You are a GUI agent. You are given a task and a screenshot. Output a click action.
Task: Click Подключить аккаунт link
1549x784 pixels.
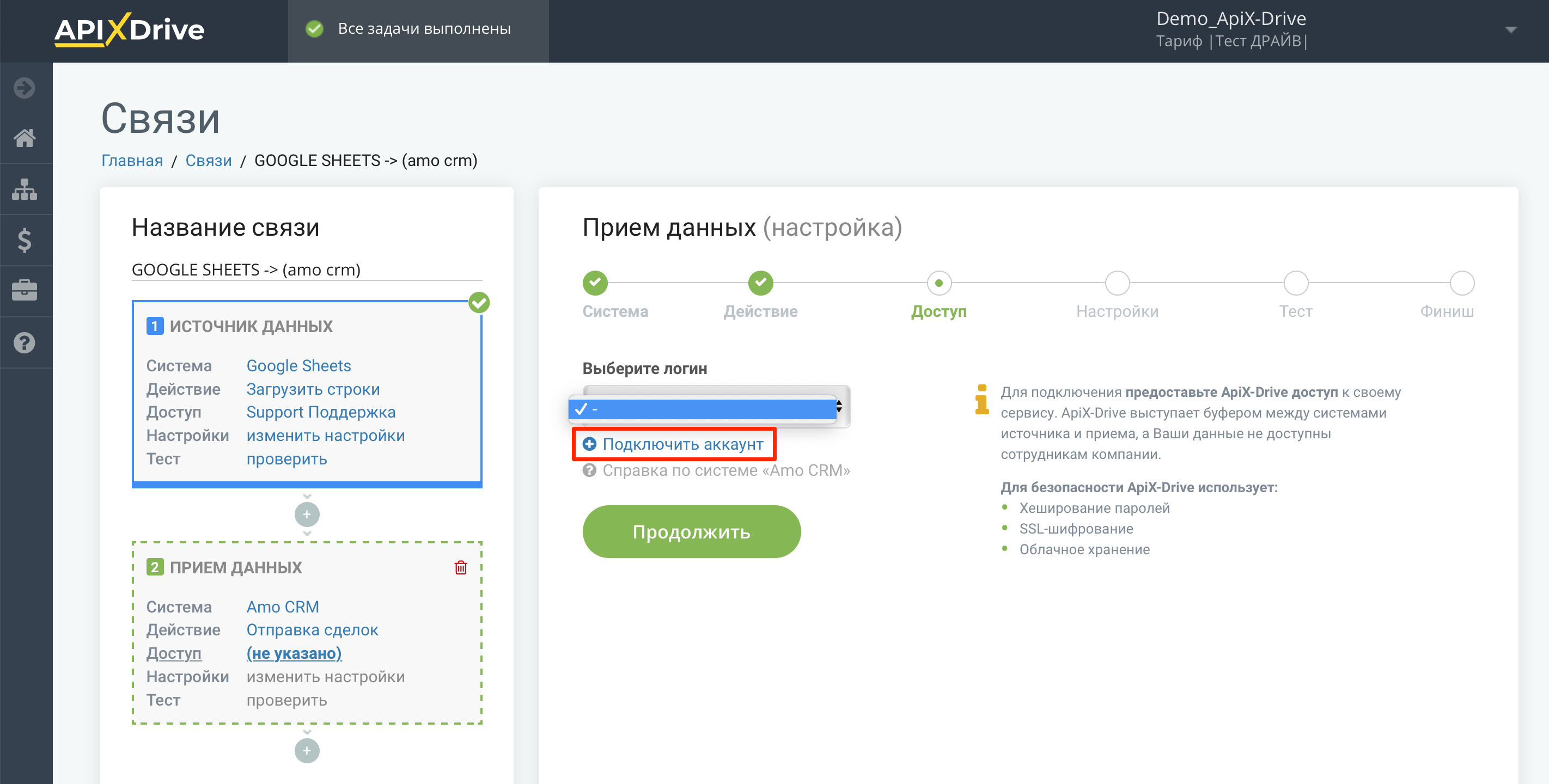(682, 444)
